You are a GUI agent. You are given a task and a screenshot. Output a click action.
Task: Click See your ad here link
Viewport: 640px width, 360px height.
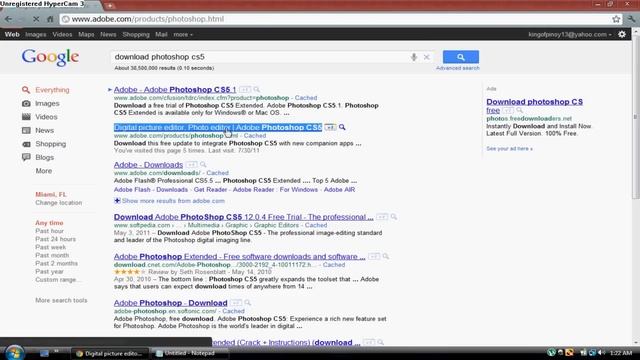[509, 149]
